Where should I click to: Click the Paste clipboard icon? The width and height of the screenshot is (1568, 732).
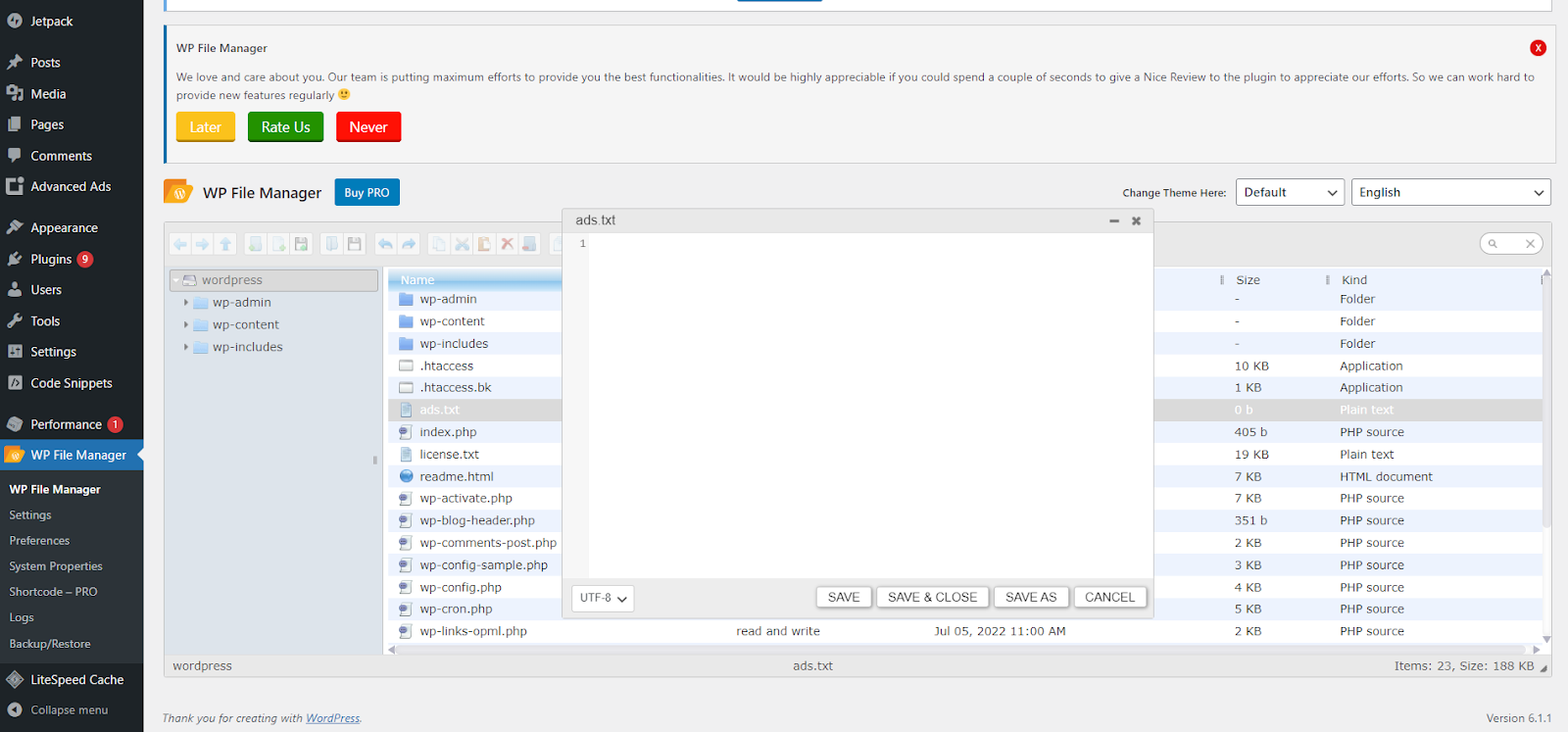pos(484,244)
